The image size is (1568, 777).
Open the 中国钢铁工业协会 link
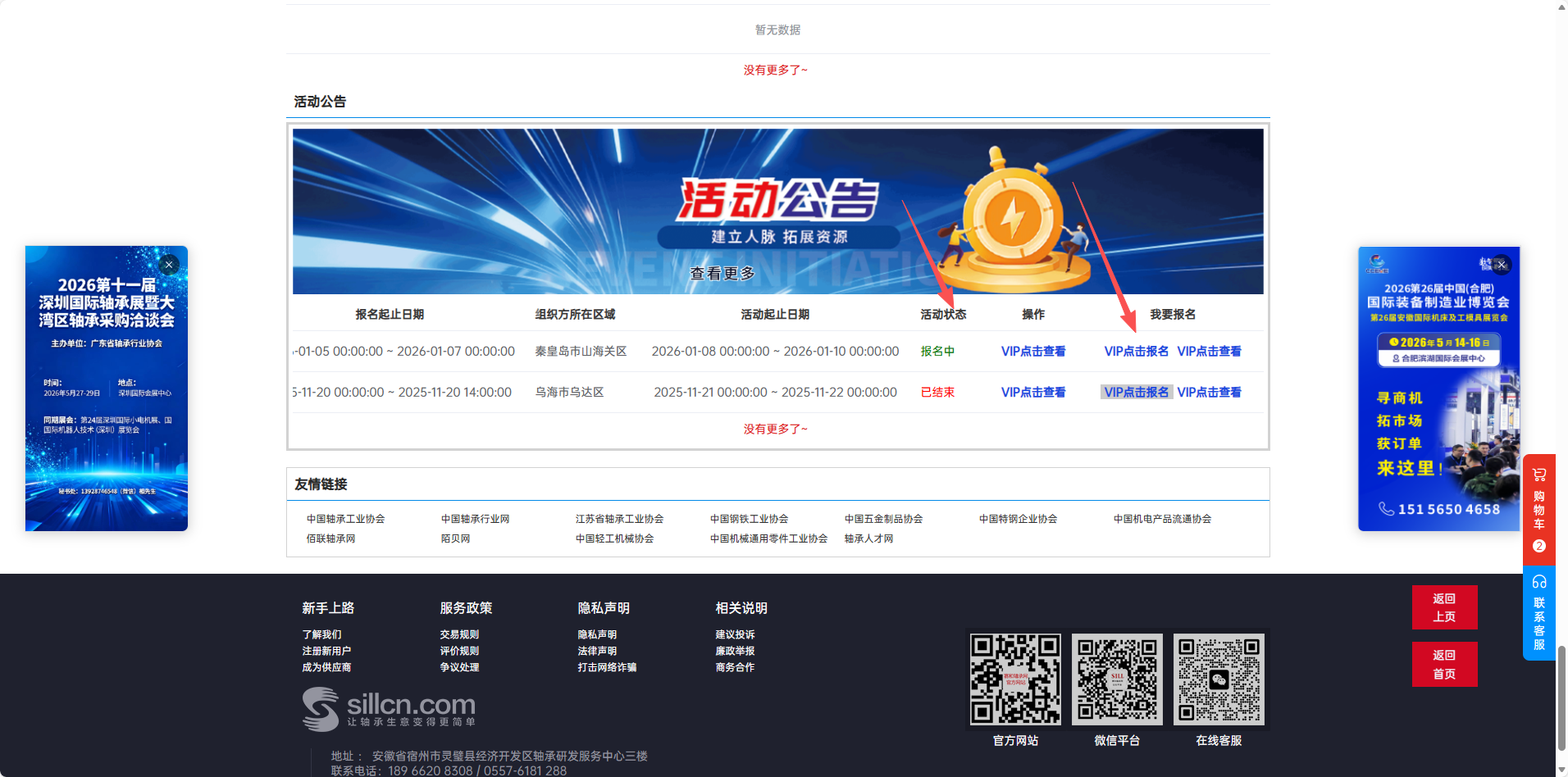749,519
